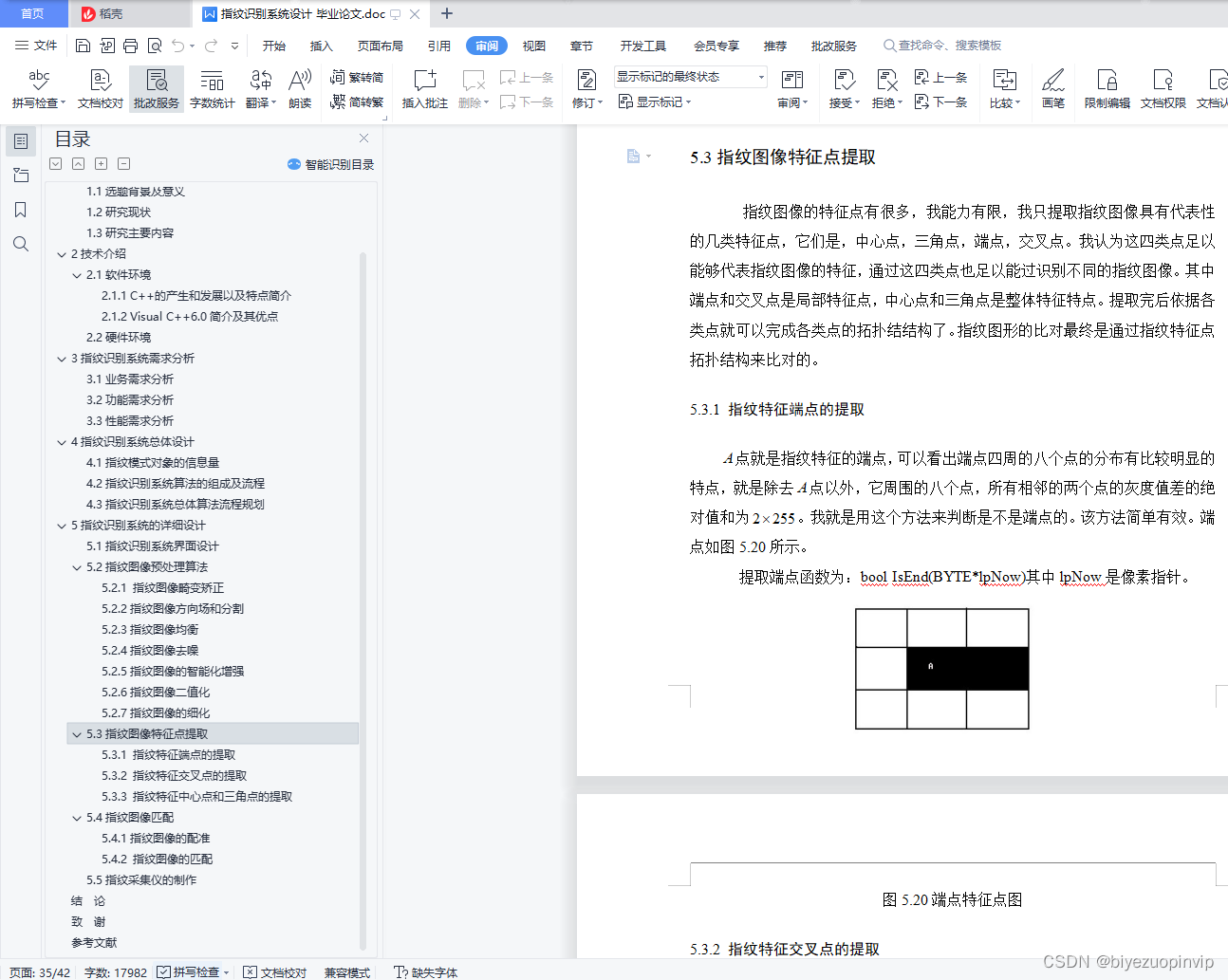This screenshot has width=1228, height=980.
Task: Click 限制编辑 restrict editing icon
Action: [1107, 88]
